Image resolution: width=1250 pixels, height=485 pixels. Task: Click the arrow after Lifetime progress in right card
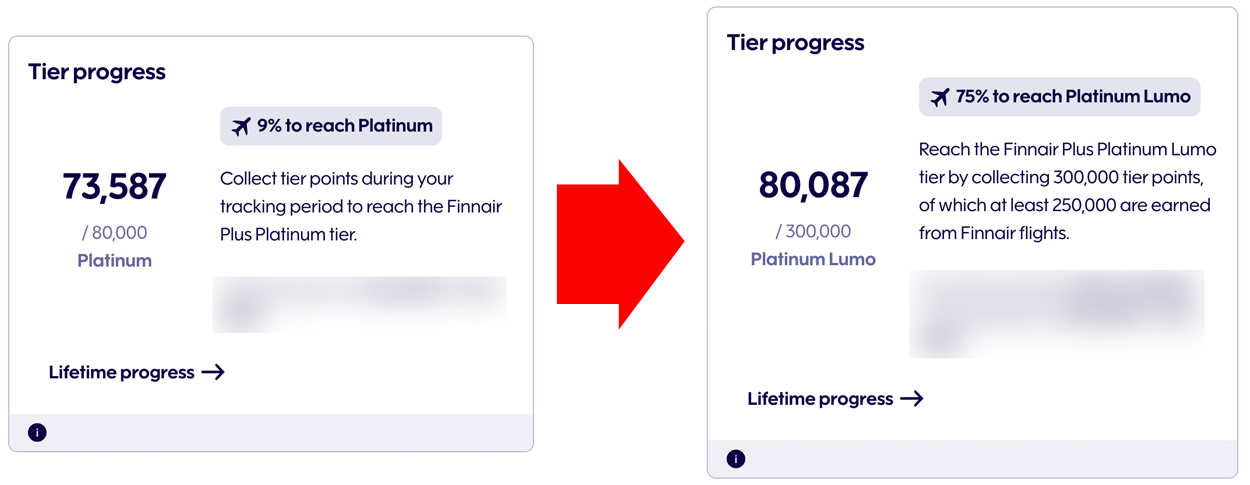click(911, 399)
